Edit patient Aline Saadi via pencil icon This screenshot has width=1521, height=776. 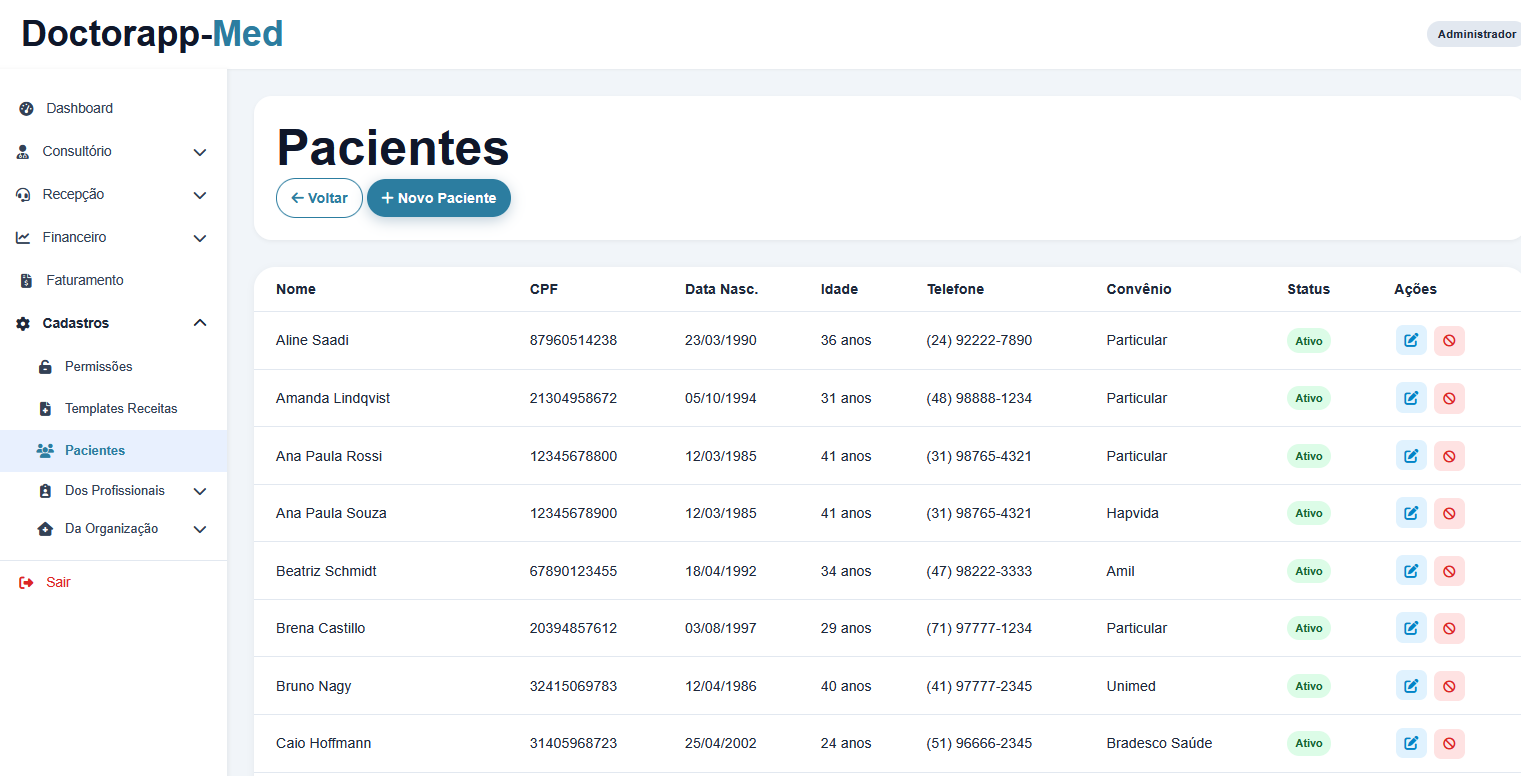1411,341
